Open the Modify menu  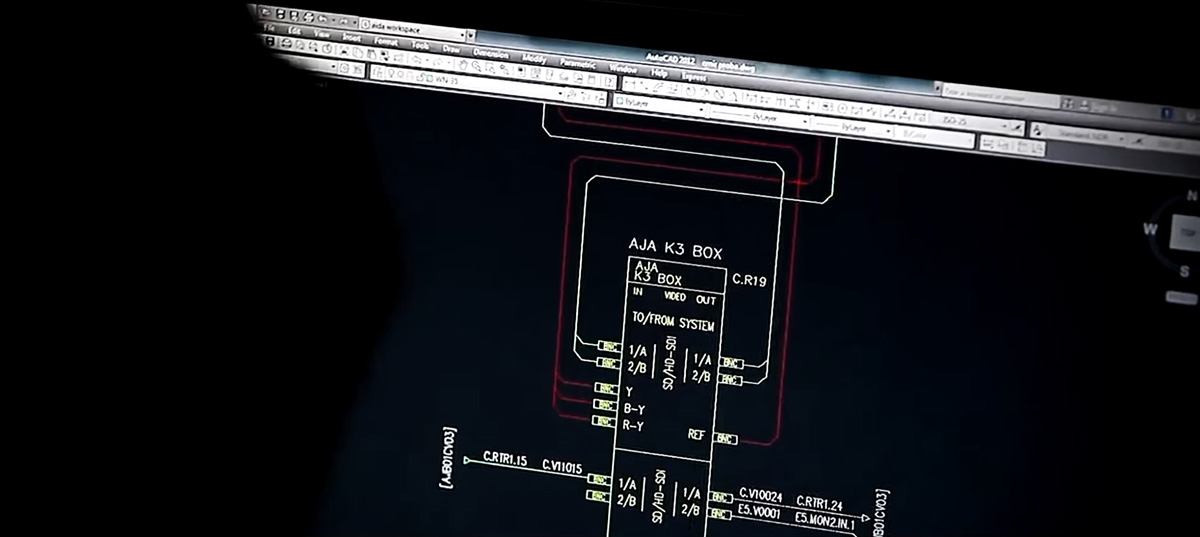(x=534, y=59)
